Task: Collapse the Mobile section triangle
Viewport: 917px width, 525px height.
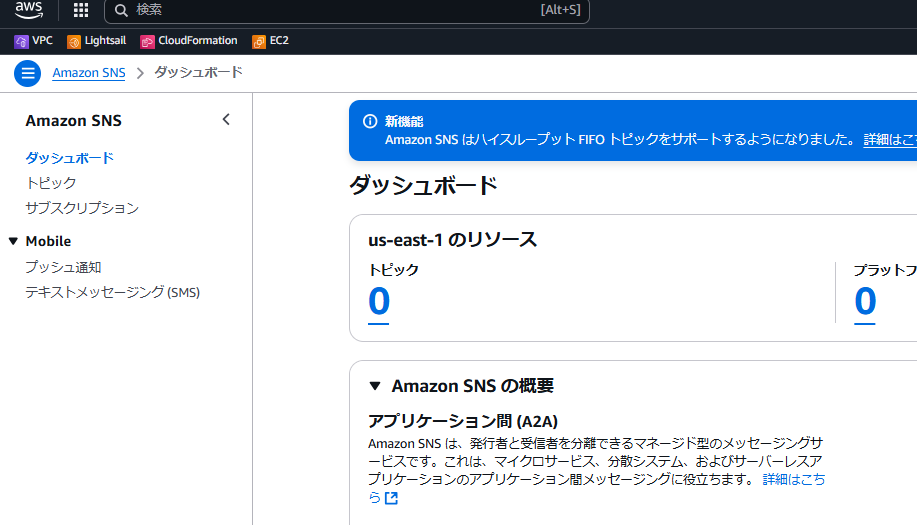Action: (x=13, y=241)
